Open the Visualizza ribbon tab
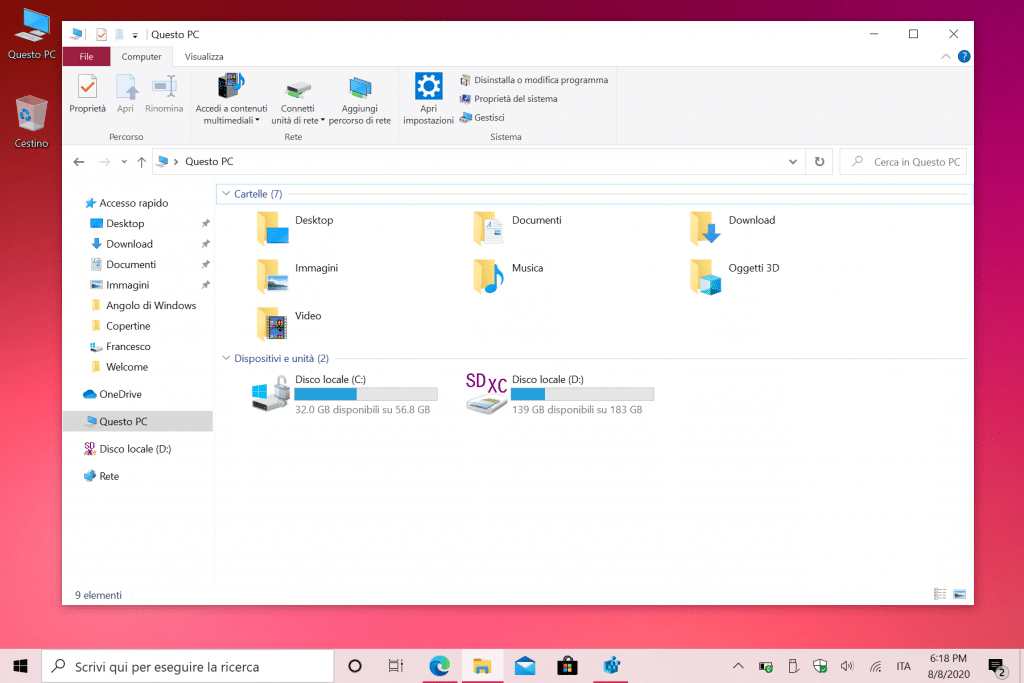 [x=204, y=57]
